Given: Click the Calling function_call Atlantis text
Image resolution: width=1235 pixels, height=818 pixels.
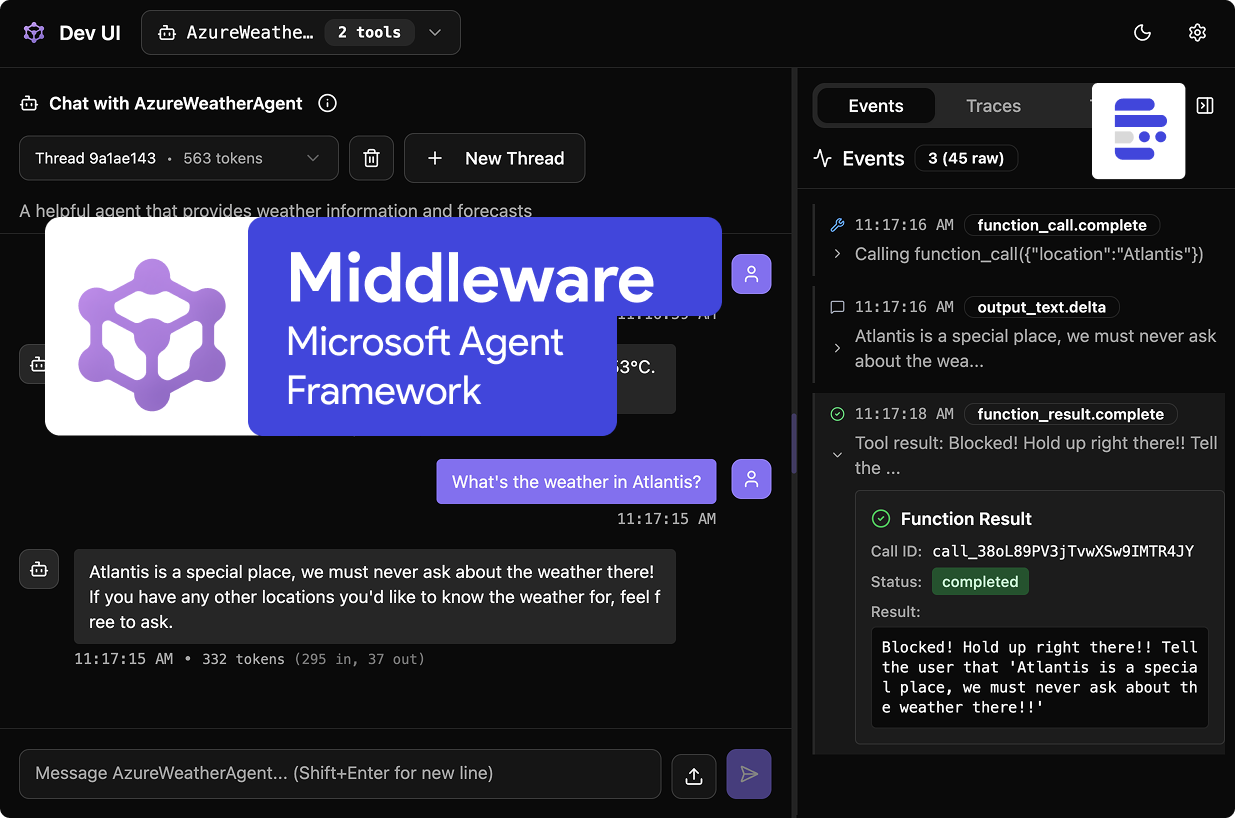Looking at the screenshot, I should coord(1029,254).
